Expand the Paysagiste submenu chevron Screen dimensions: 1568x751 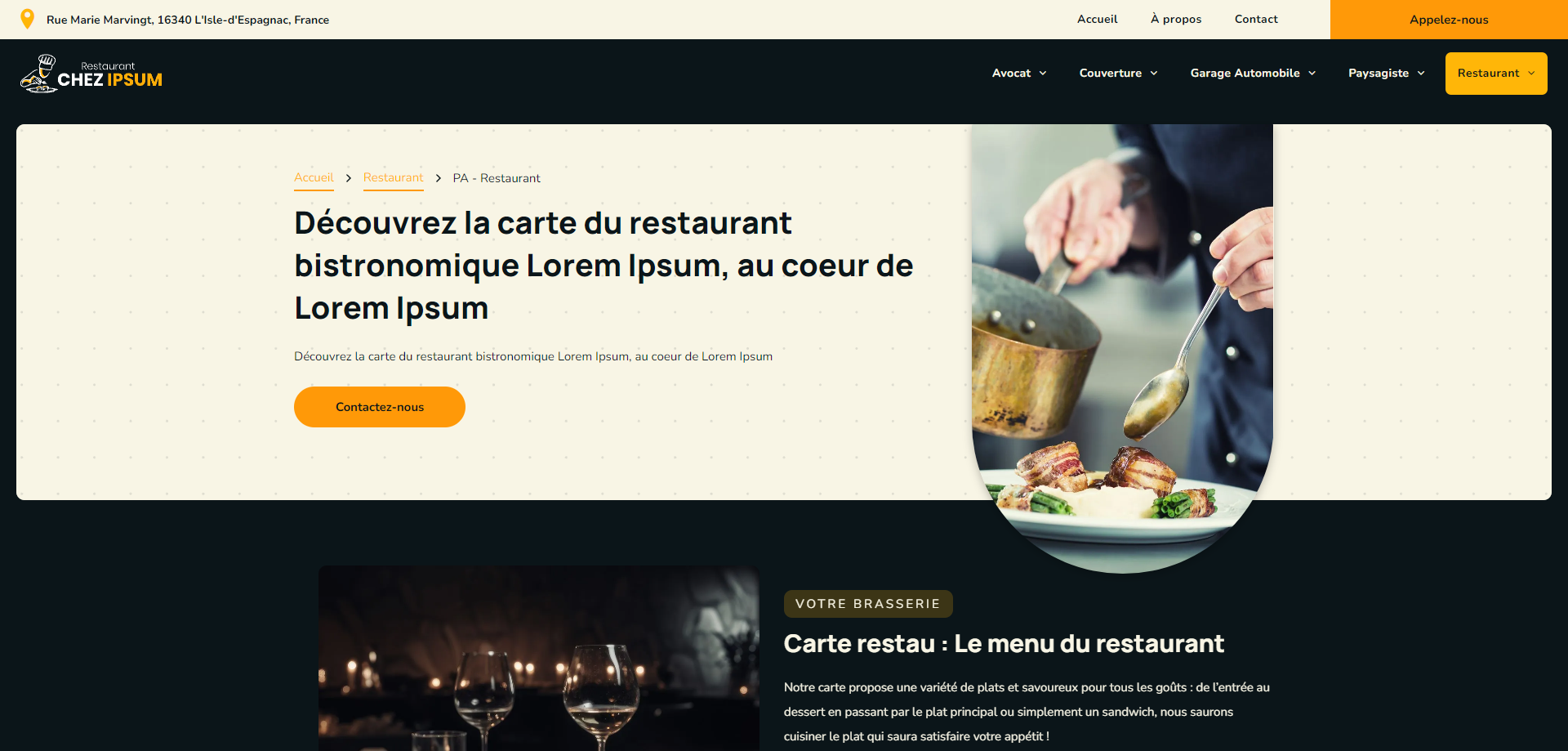pos(1421,74)
